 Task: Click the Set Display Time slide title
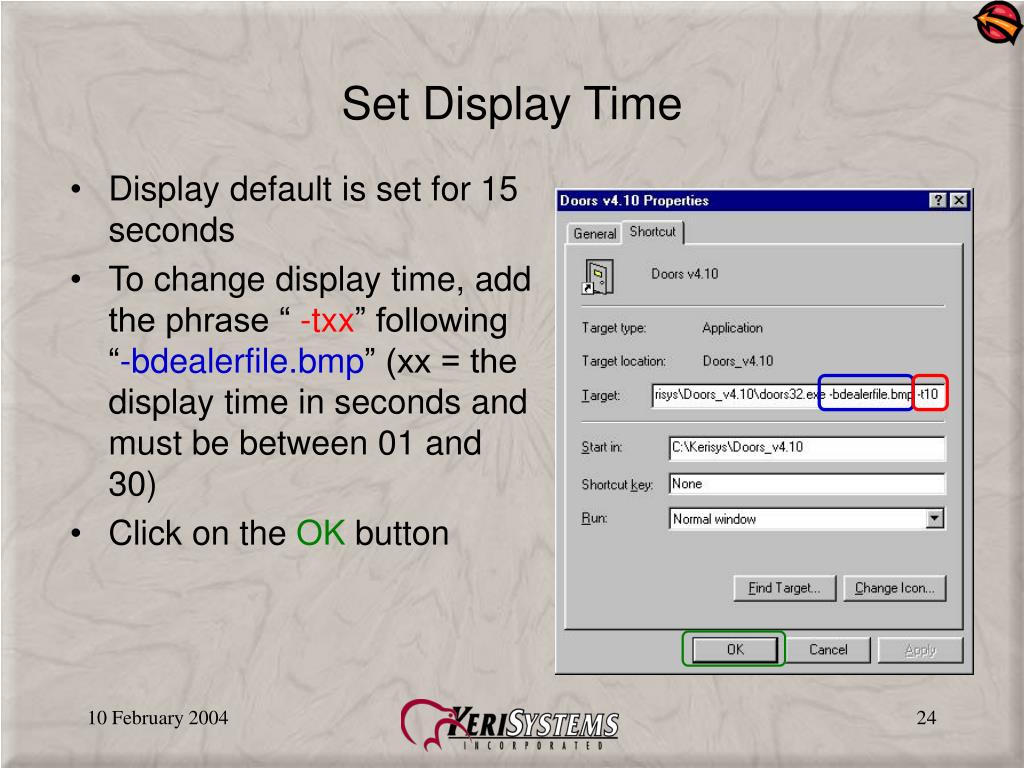point(512,104)
